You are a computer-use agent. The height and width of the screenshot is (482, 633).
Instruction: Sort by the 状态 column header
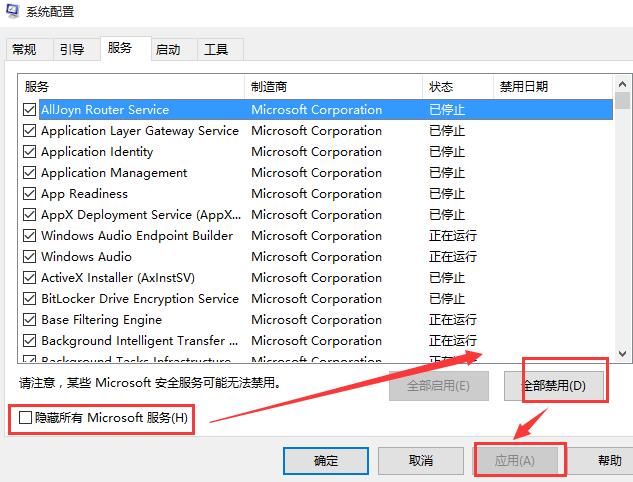click(458, 86)
